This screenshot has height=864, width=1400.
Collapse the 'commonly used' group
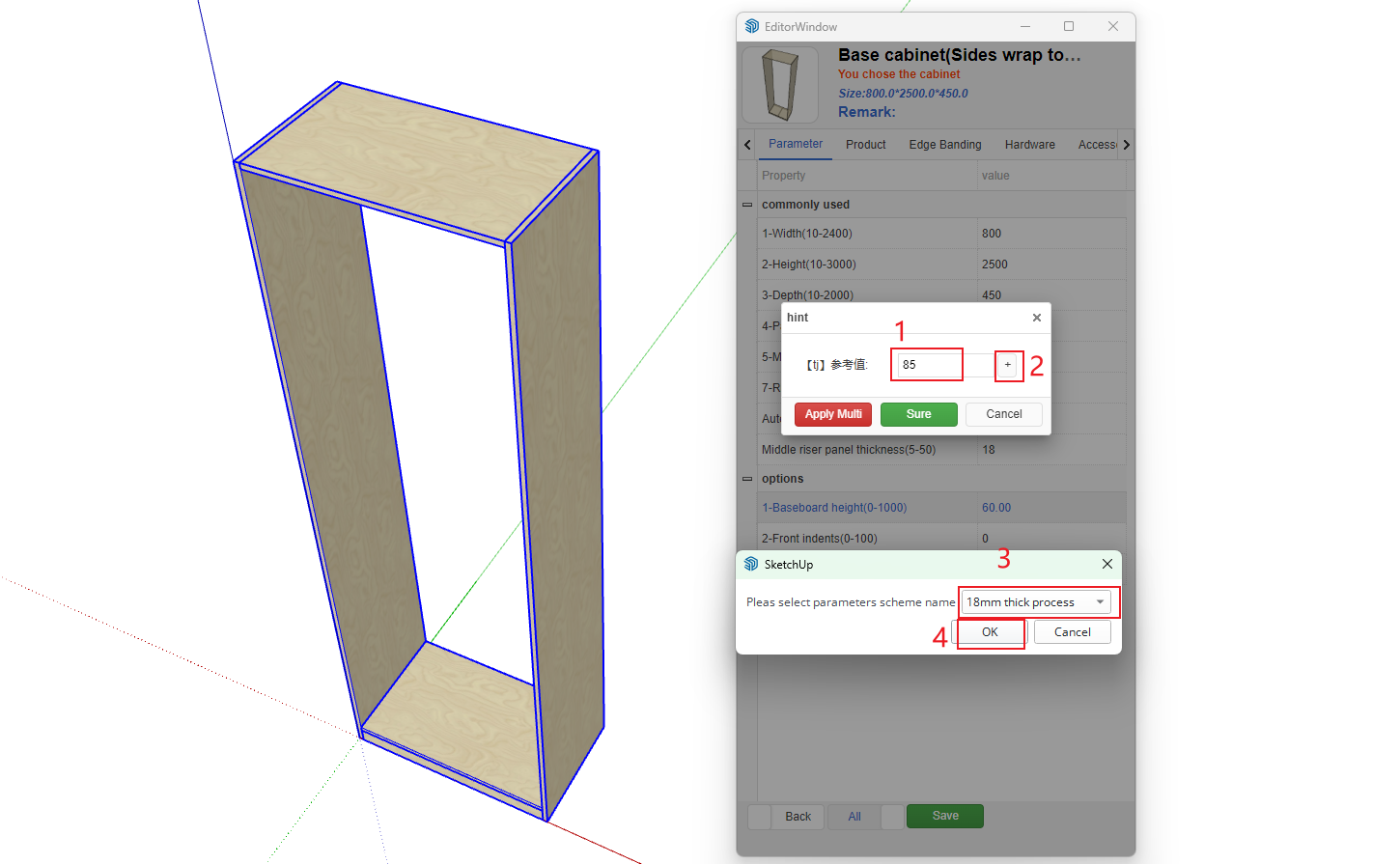[747, 205]
